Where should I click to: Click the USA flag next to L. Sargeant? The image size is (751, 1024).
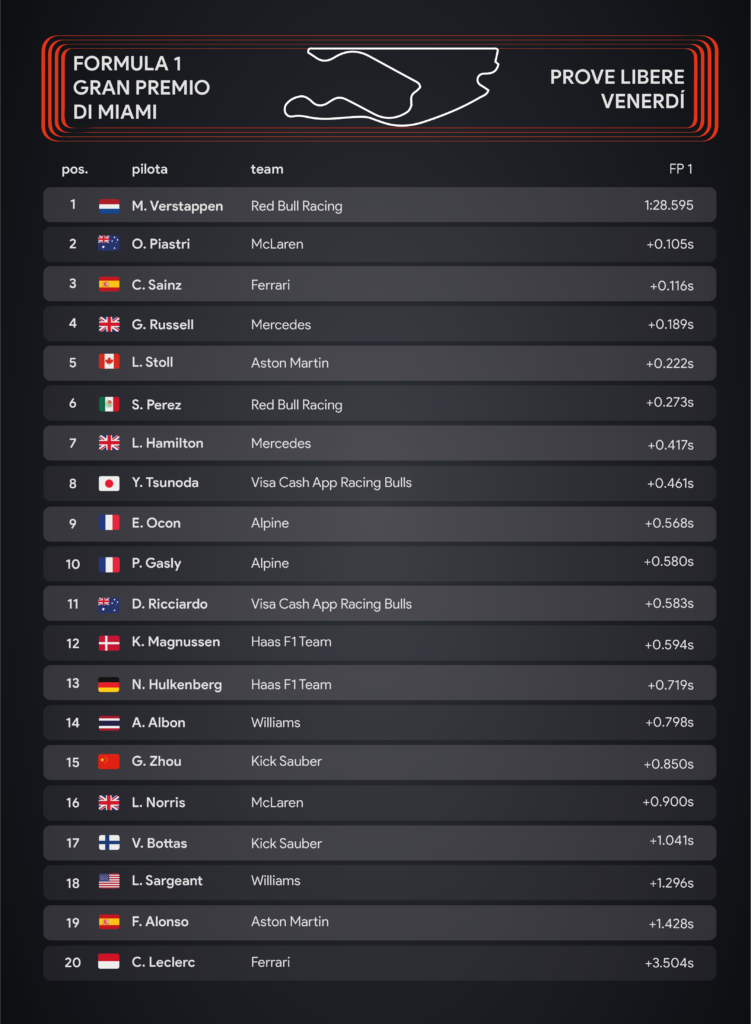click(x=109, y=881)
